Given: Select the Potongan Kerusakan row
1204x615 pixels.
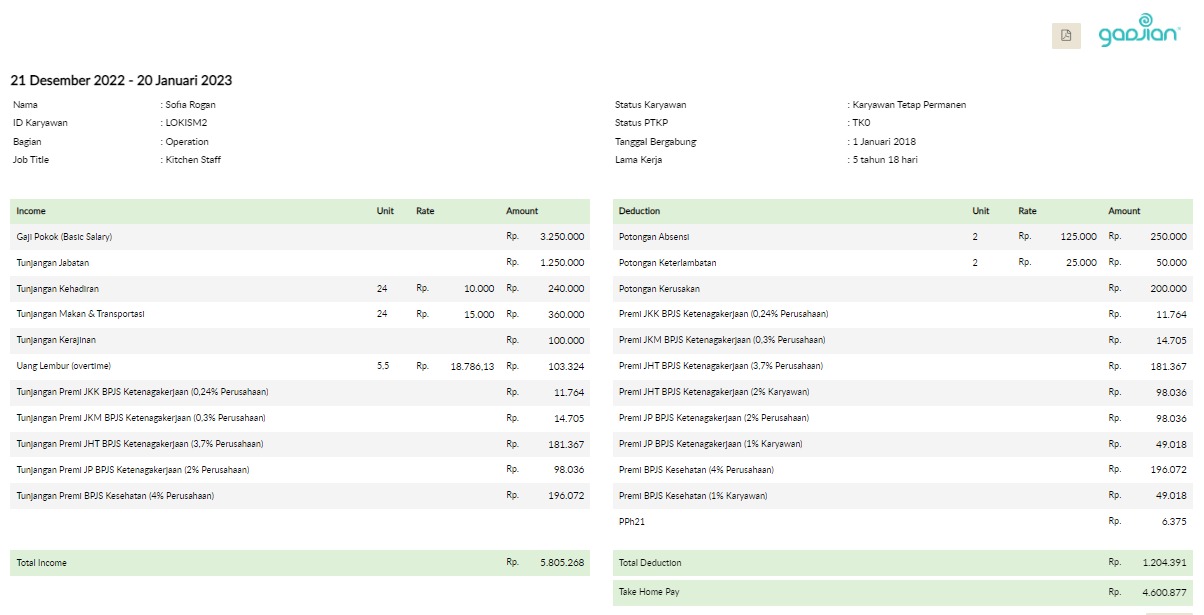Looking at the screenshot, I should tap(902, 289).
